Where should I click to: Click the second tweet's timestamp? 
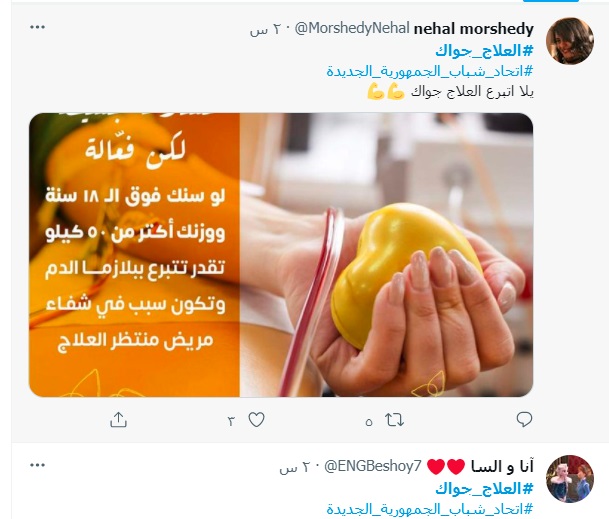click(x=294, y=467)
